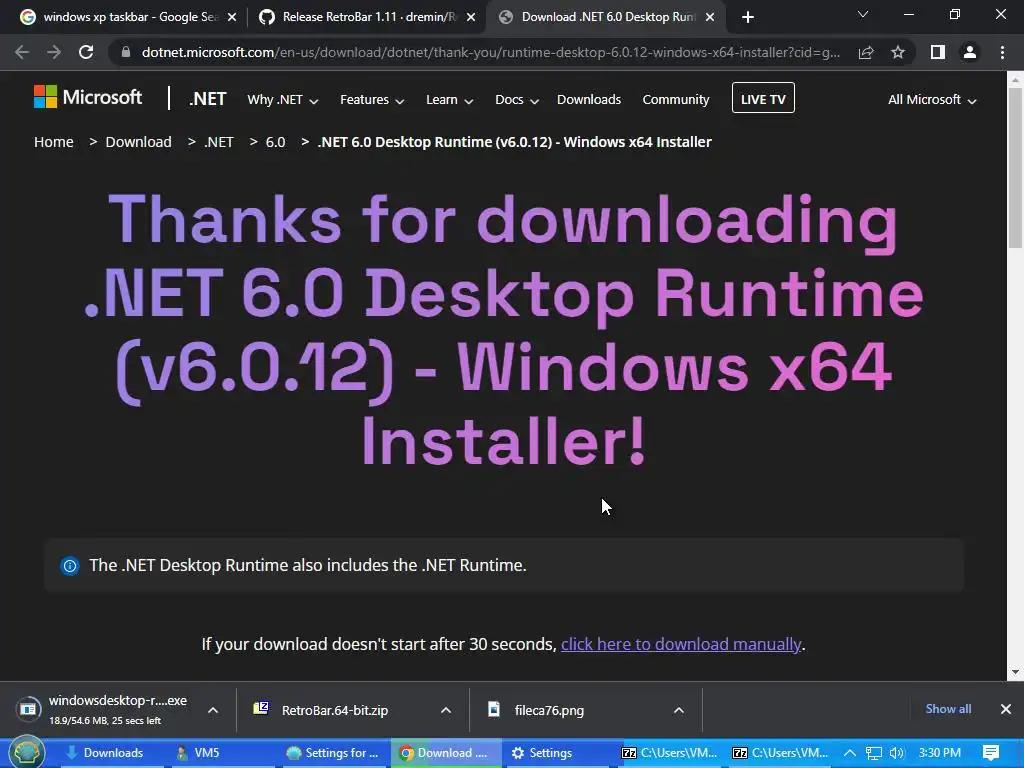1024x768 pixels.
Task: Click the Microsoft logo
Action: tap(88, 97)
